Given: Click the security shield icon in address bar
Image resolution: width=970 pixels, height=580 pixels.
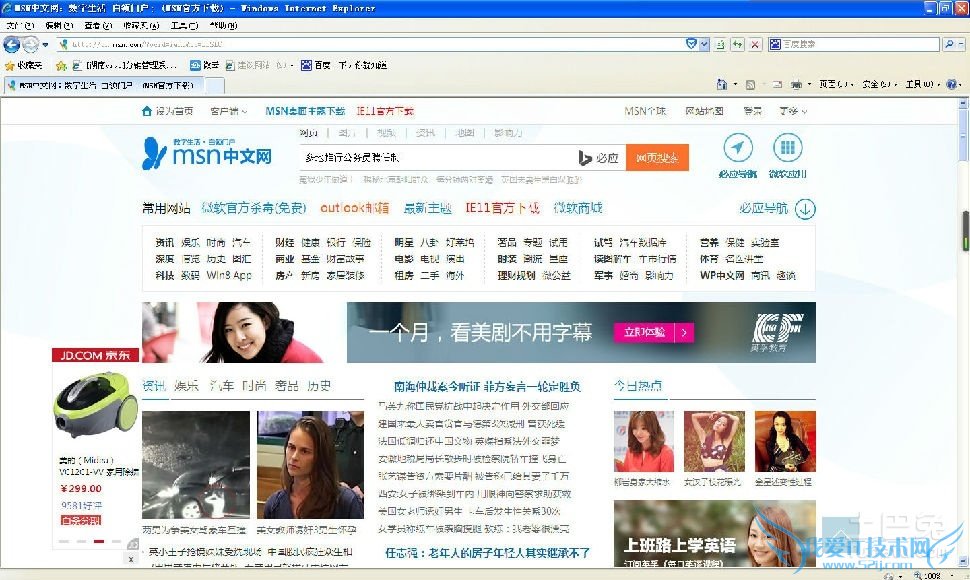Looking at the screenshot, I should pos(692,44).
